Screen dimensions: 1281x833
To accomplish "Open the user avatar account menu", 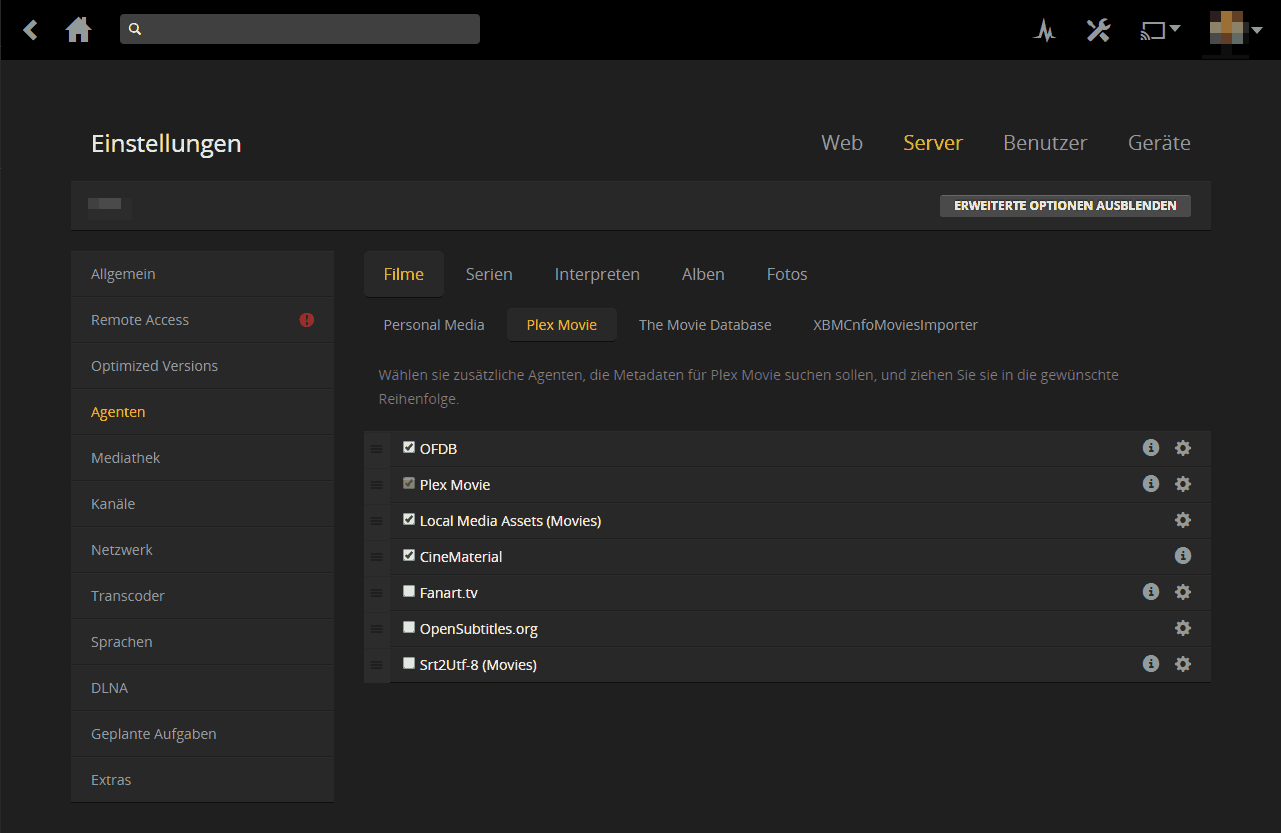I will coord(1236,30).
